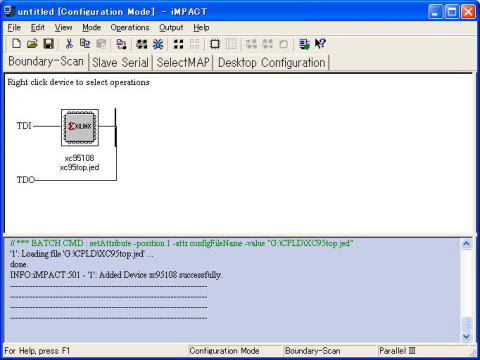Select the Xilinx xc95108 chip in chain
Viewport: 480px width, 360px height.
80,128
